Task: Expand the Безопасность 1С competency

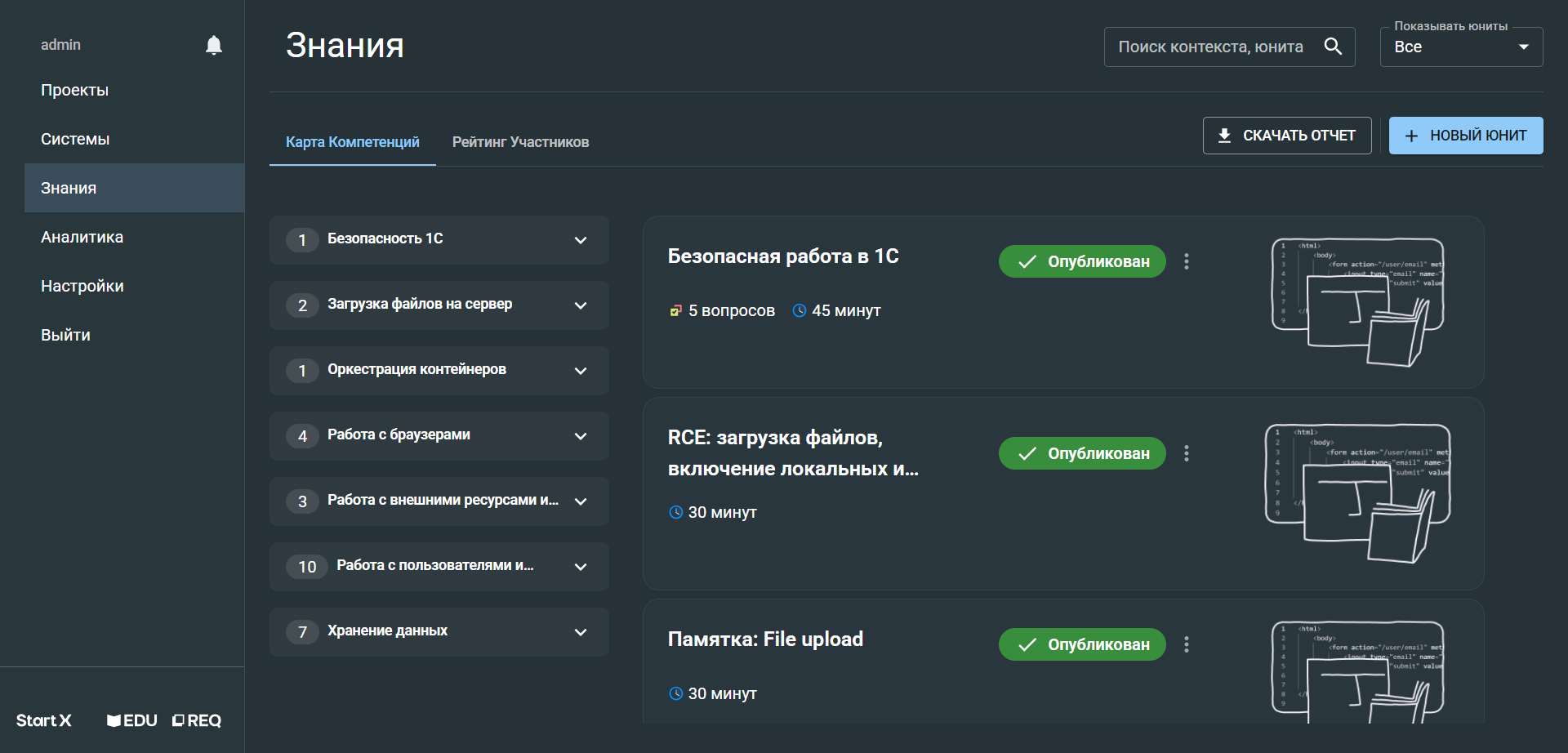Action: [581, 240]
